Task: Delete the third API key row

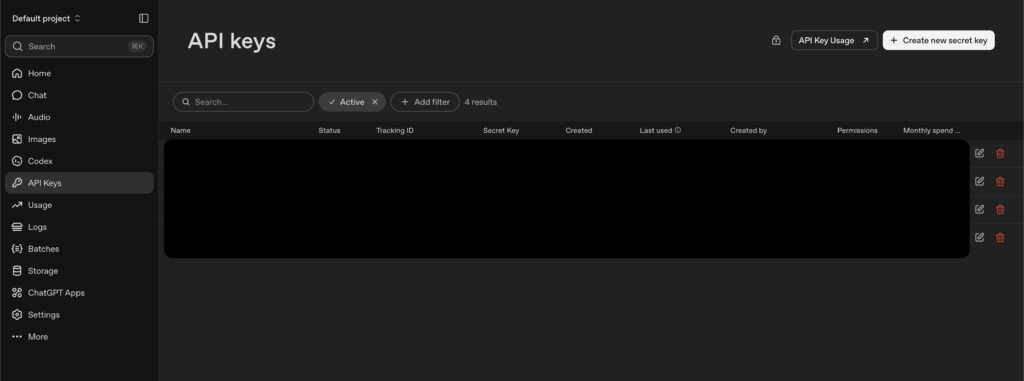Action: click(x=1000, y=209)
